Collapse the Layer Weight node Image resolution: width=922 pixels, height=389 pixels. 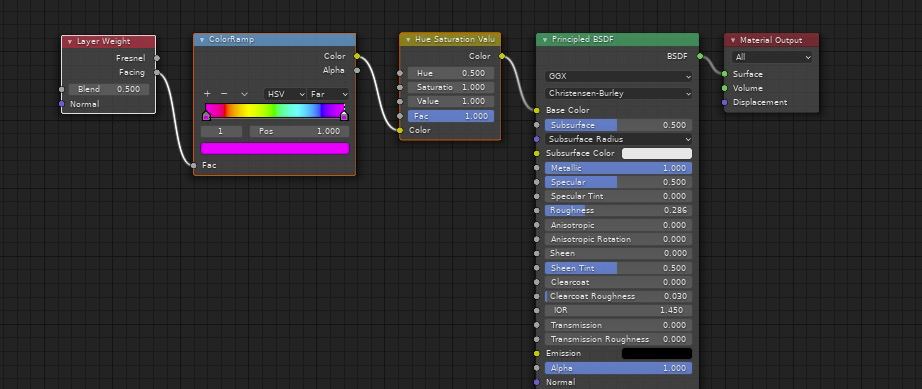(x=70, y=42)
